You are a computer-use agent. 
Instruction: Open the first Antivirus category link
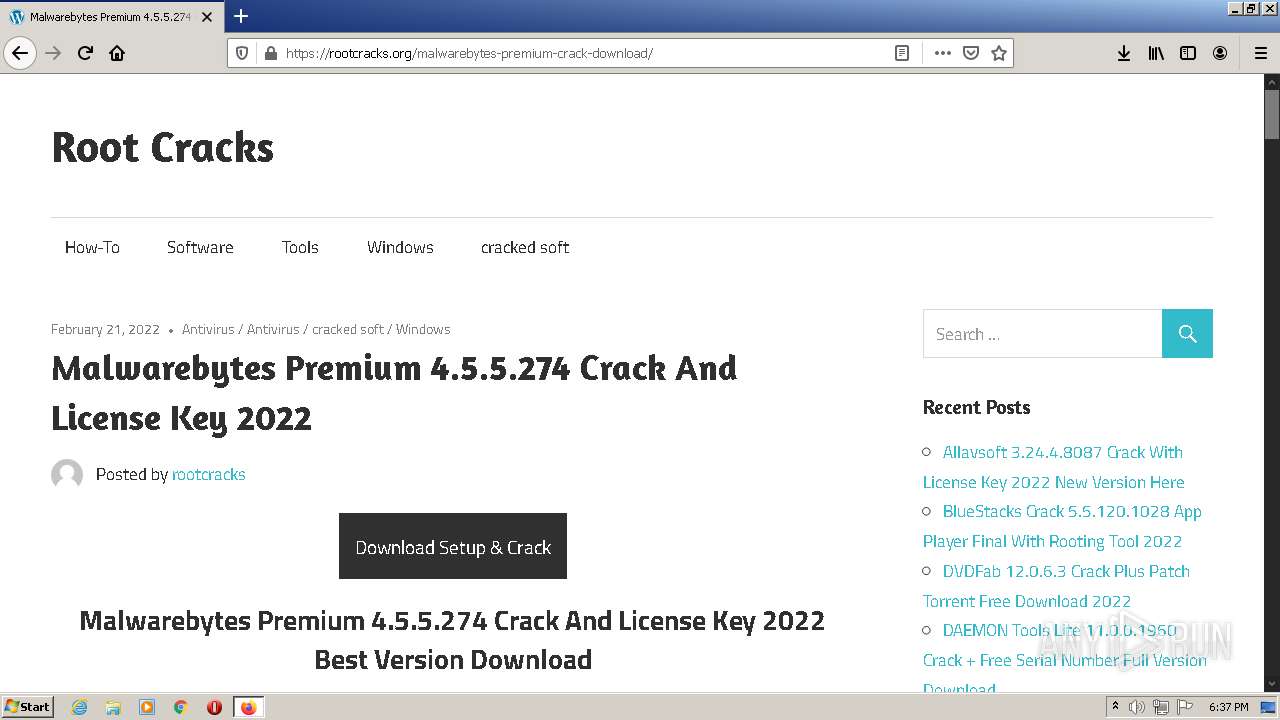tap(208, 329)
